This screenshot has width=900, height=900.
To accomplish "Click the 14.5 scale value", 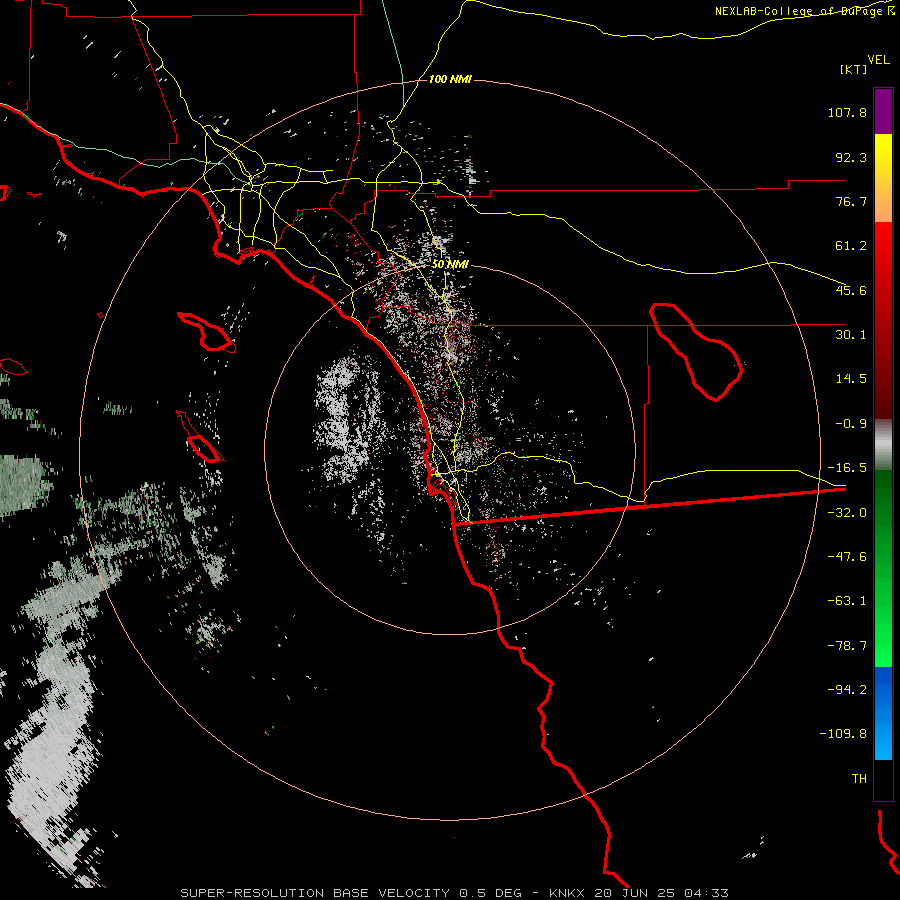I will click(x=851, y=379).
